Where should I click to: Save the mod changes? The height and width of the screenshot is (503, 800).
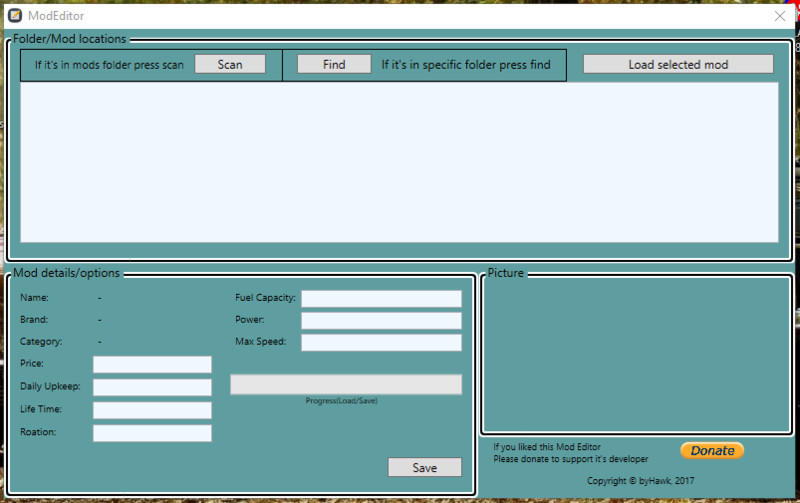coord(425,467)
